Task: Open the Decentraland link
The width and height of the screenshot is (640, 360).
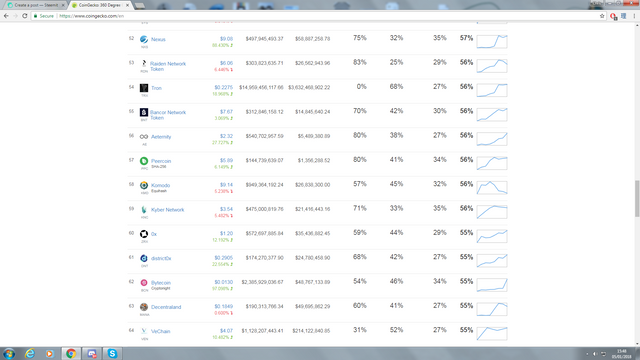Action: (166, 307)
